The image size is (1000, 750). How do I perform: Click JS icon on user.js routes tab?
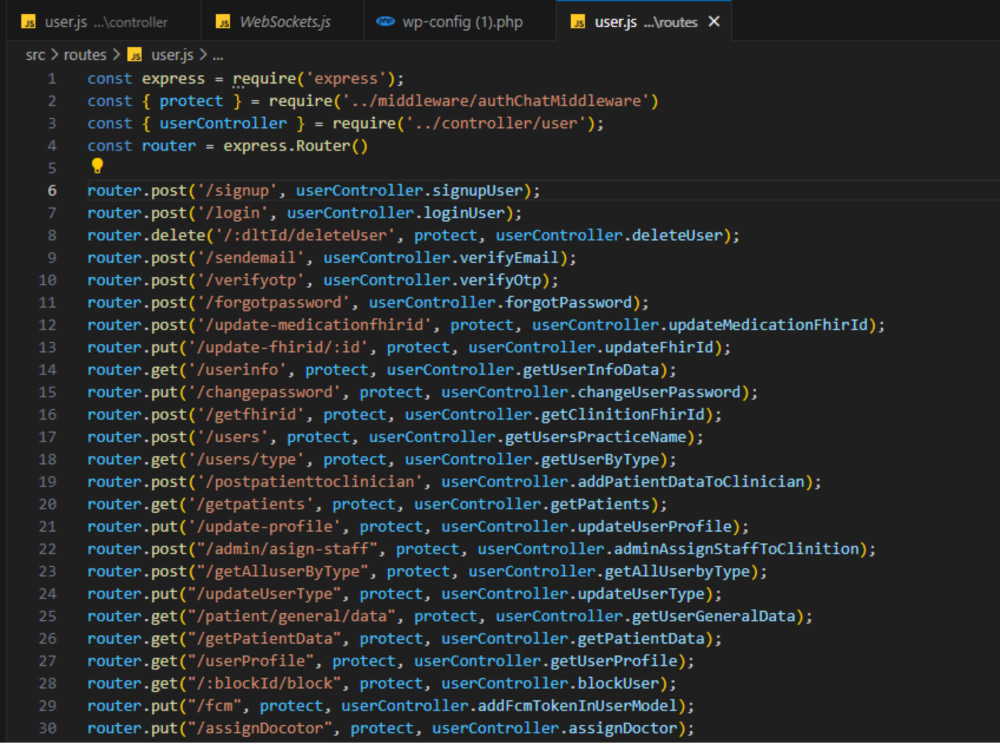[577, 22]
